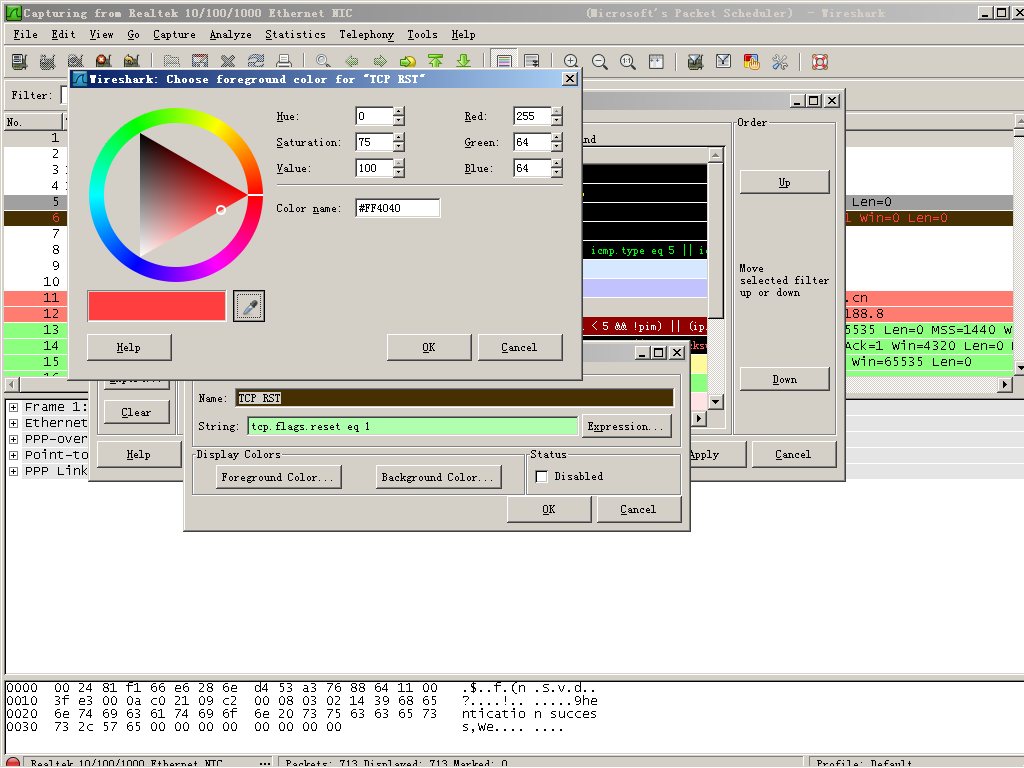Open the capture filters dialog icon

[696, 61]
